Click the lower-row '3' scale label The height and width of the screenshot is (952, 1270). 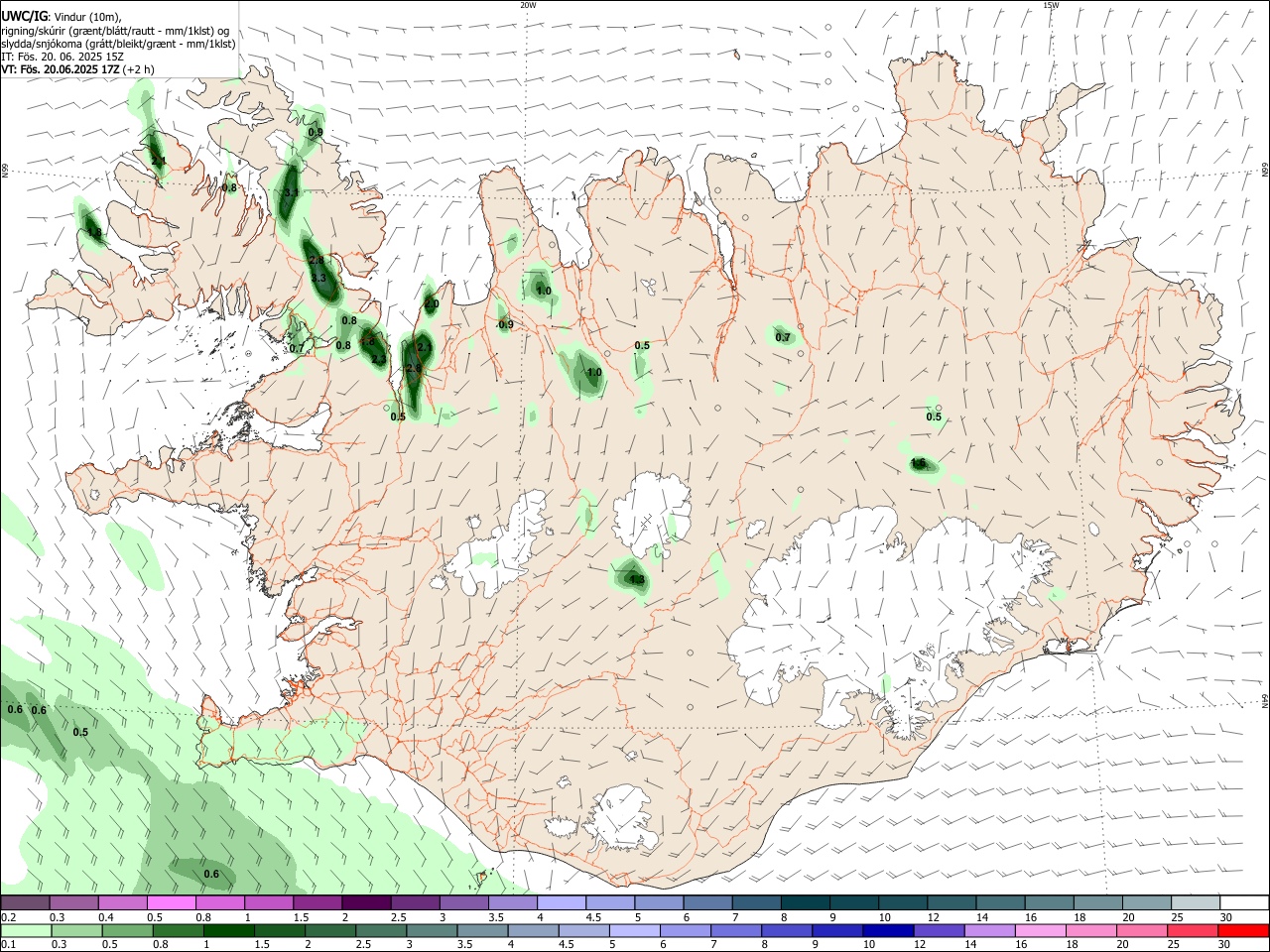[x=409, y=944]
